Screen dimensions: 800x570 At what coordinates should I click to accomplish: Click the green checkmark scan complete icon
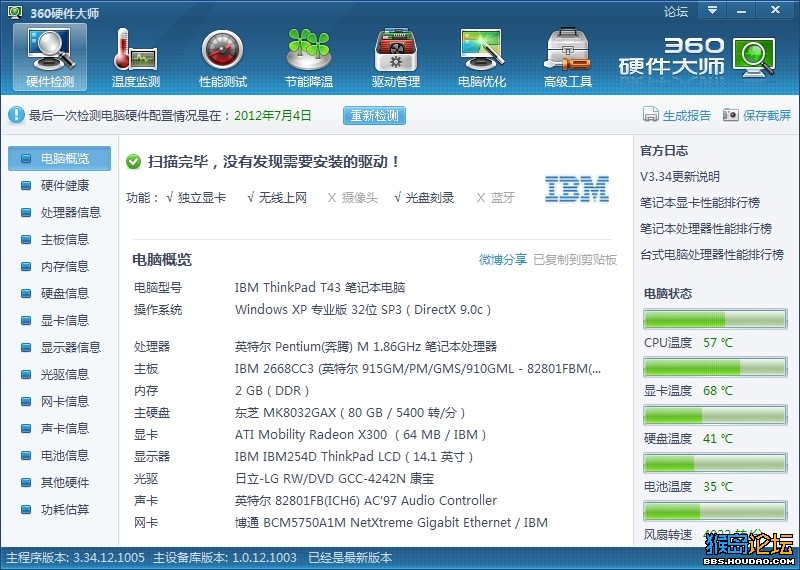coord(133,162)
